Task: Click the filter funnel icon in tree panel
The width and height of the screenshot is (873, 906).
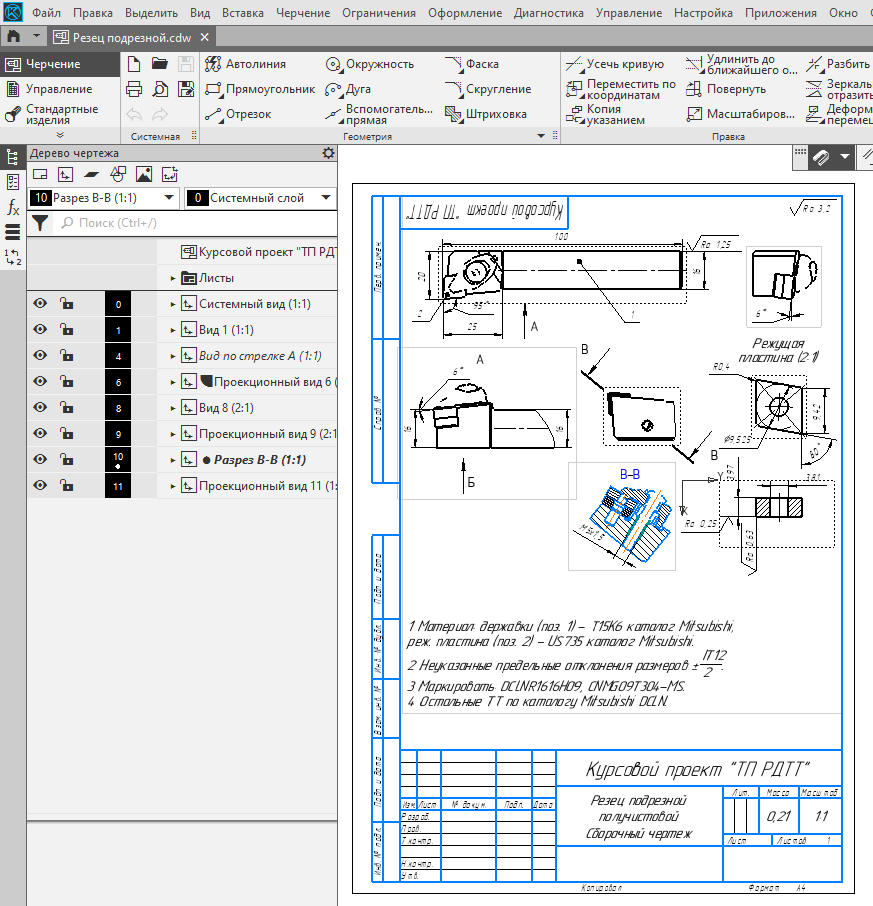Action: click(39, 223)
